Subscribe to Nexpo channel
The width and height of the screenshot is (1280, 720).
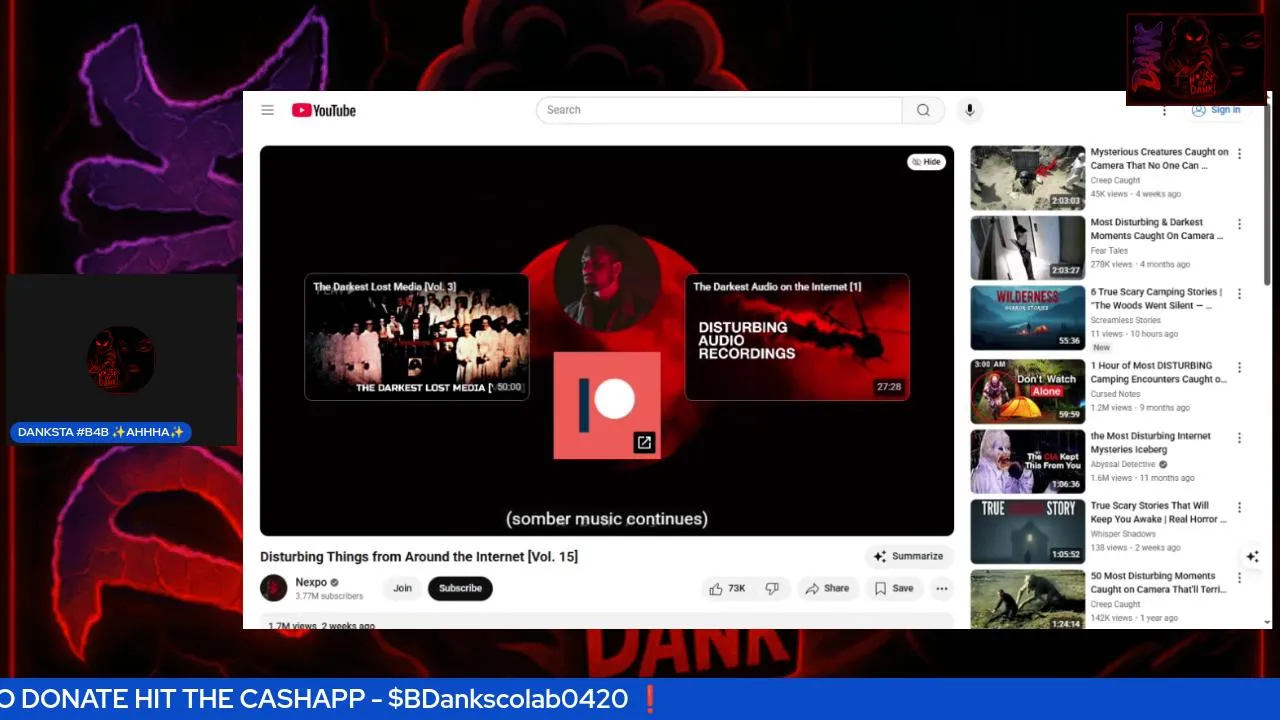pyautogui.click(x=460, y=588)
